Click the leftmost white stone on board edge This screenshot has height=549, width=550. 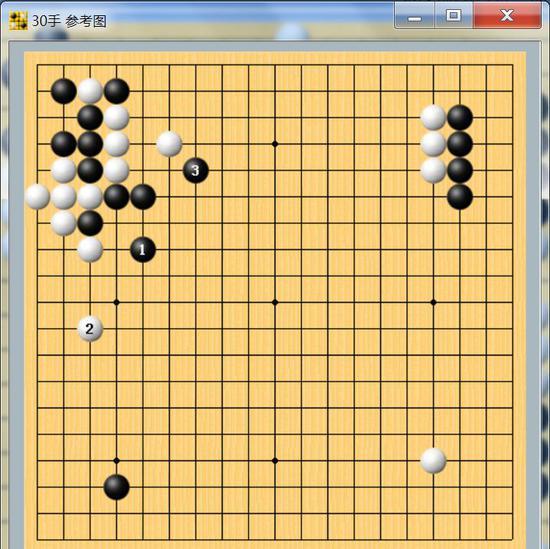click(37, 197)
